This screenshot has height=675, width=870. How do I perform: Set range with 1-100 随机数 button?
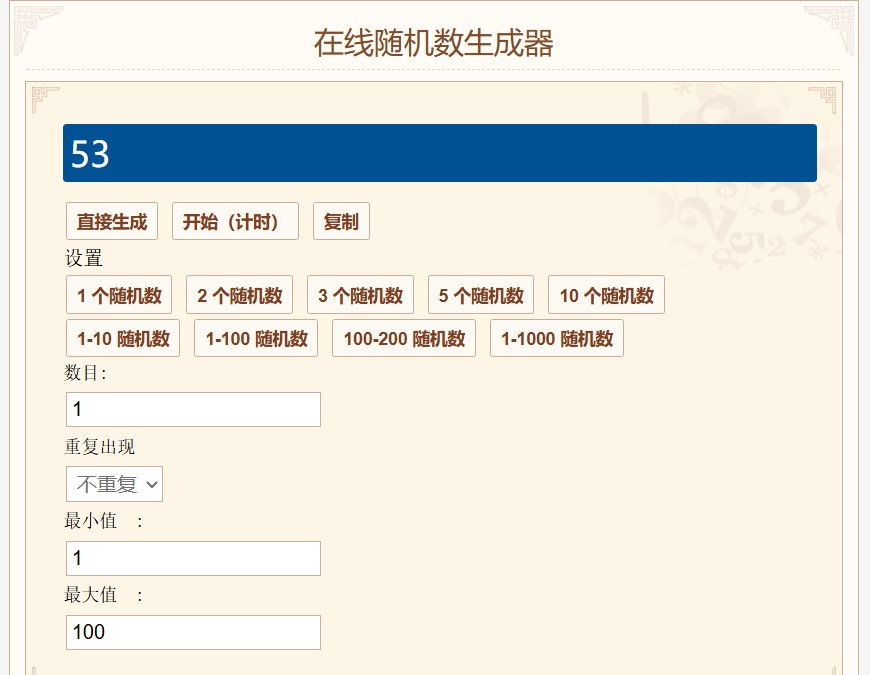(256, 338)
